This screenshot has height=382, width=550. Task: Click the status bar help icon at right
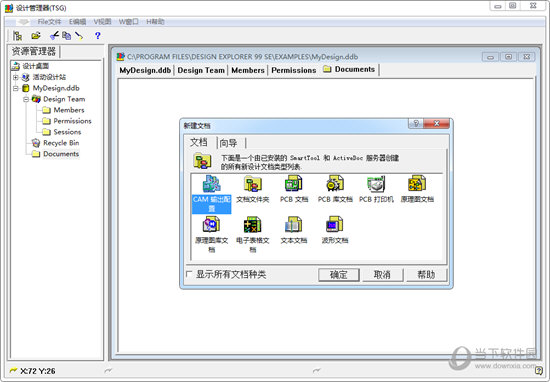click(539, 370)
